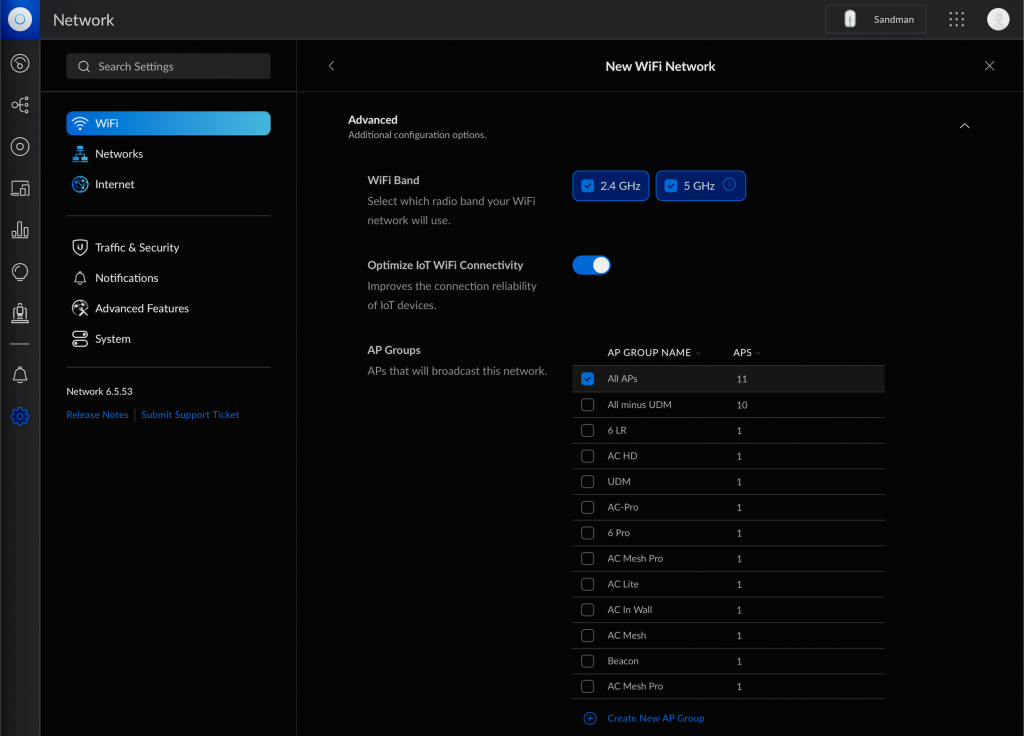This screenshot has width=1024, height=736.
Task: Uncheck the All APs group checkbox
Action: point(587,379)
